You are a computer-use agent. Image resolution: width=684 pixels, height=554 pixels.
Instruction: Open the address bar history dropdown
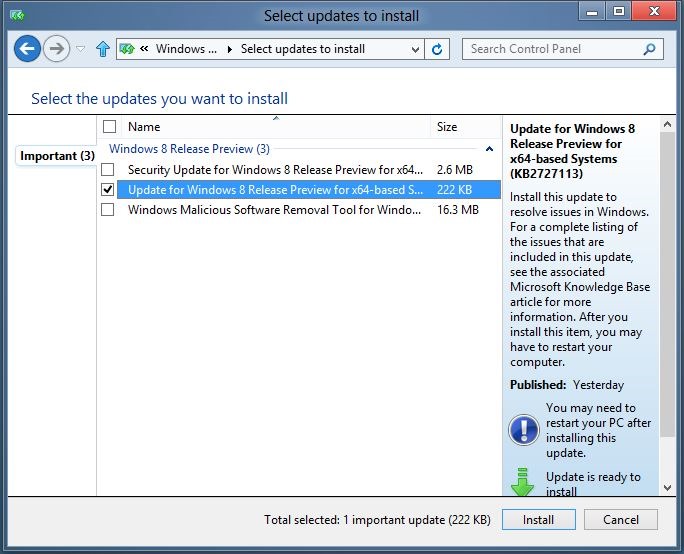click(x=415, y=49)
